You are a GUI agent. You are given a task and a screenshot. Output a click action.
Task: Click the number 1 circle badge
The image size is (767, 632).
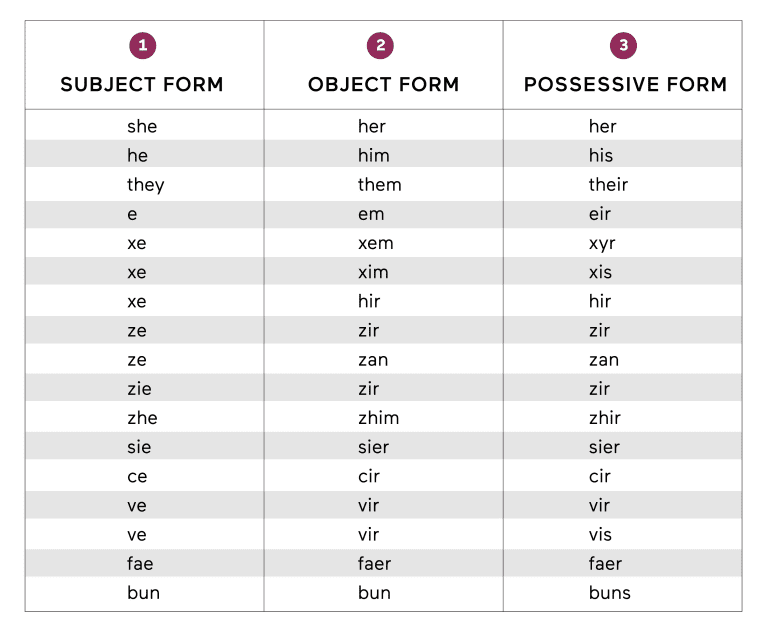[143, 45]
